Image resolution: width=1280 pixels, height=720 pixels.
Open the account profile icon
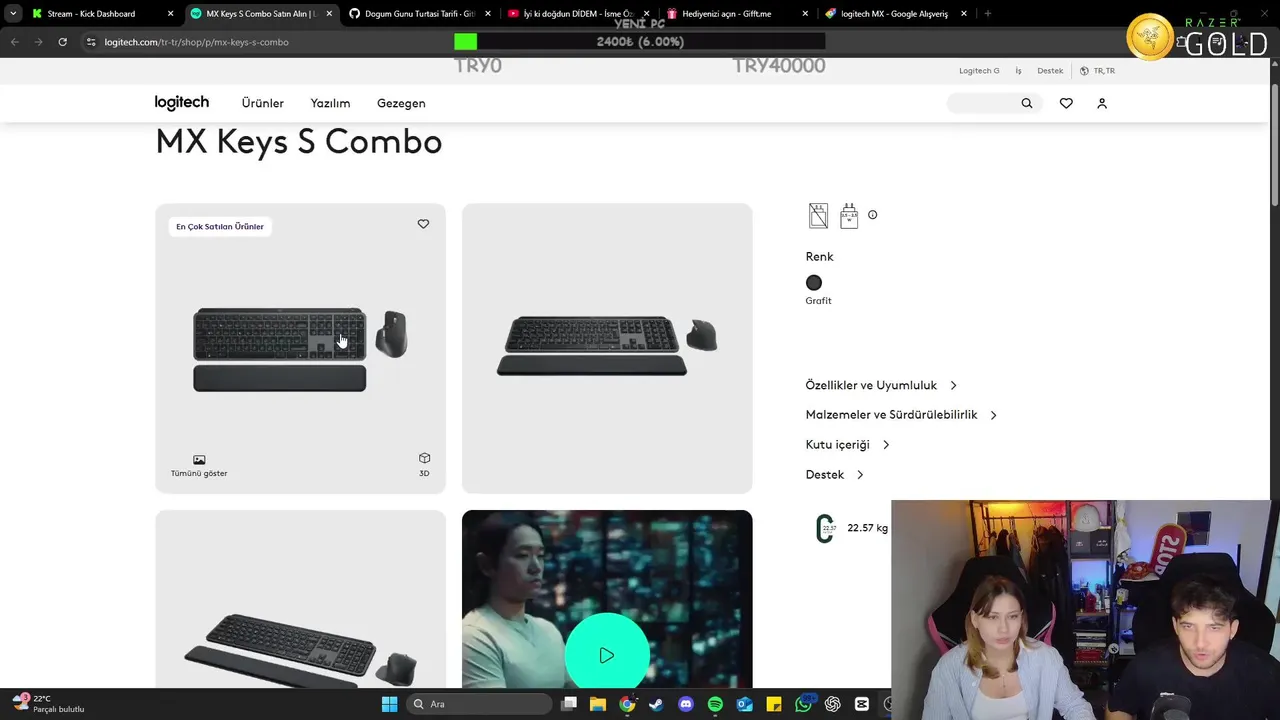[x=1102, y=103]
